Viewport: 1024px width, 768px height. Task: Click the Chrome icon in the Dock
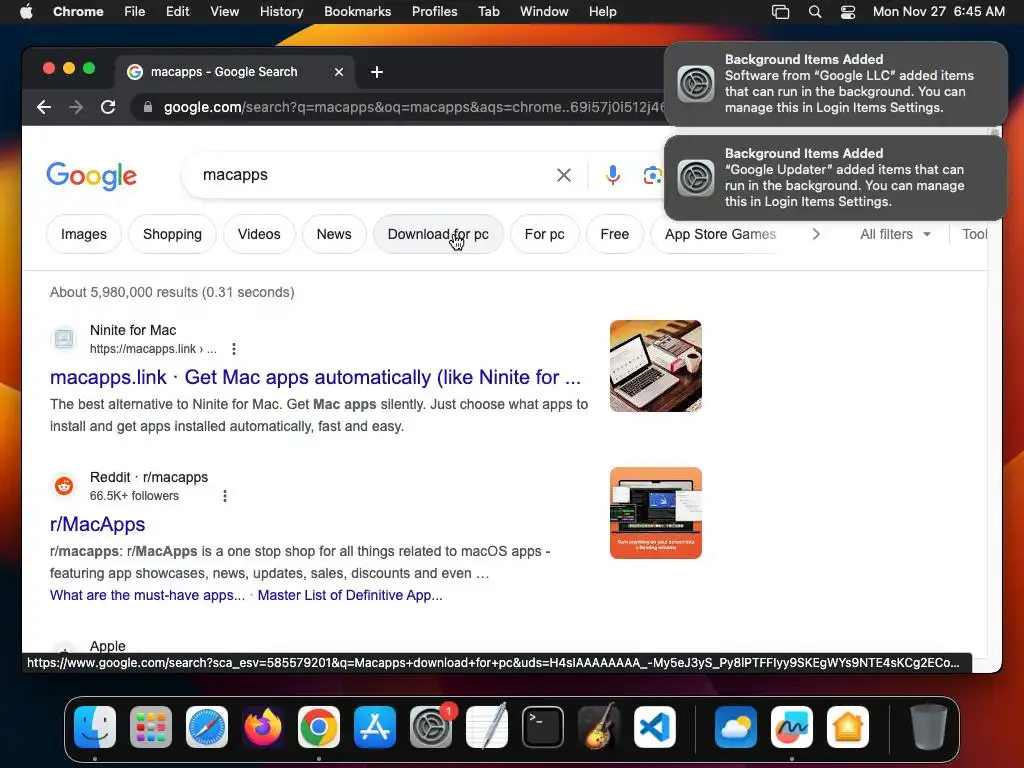(x=319, y=727)
